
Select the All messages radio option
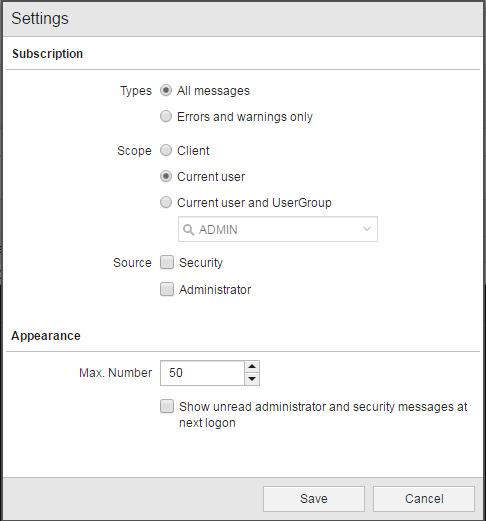pyautogui.click(x=166, y=90)
